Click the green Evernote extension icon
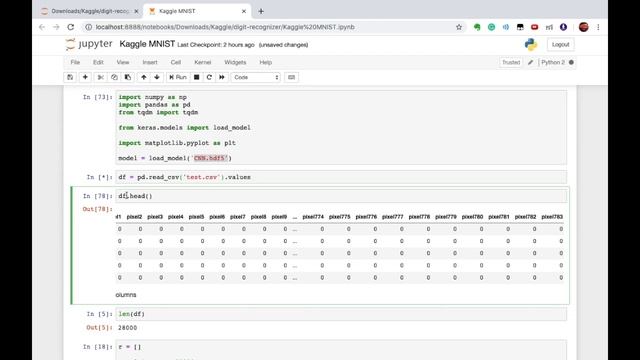Viewport: 640px width, 360px height. pyautogui.click(x=477, y=27)
